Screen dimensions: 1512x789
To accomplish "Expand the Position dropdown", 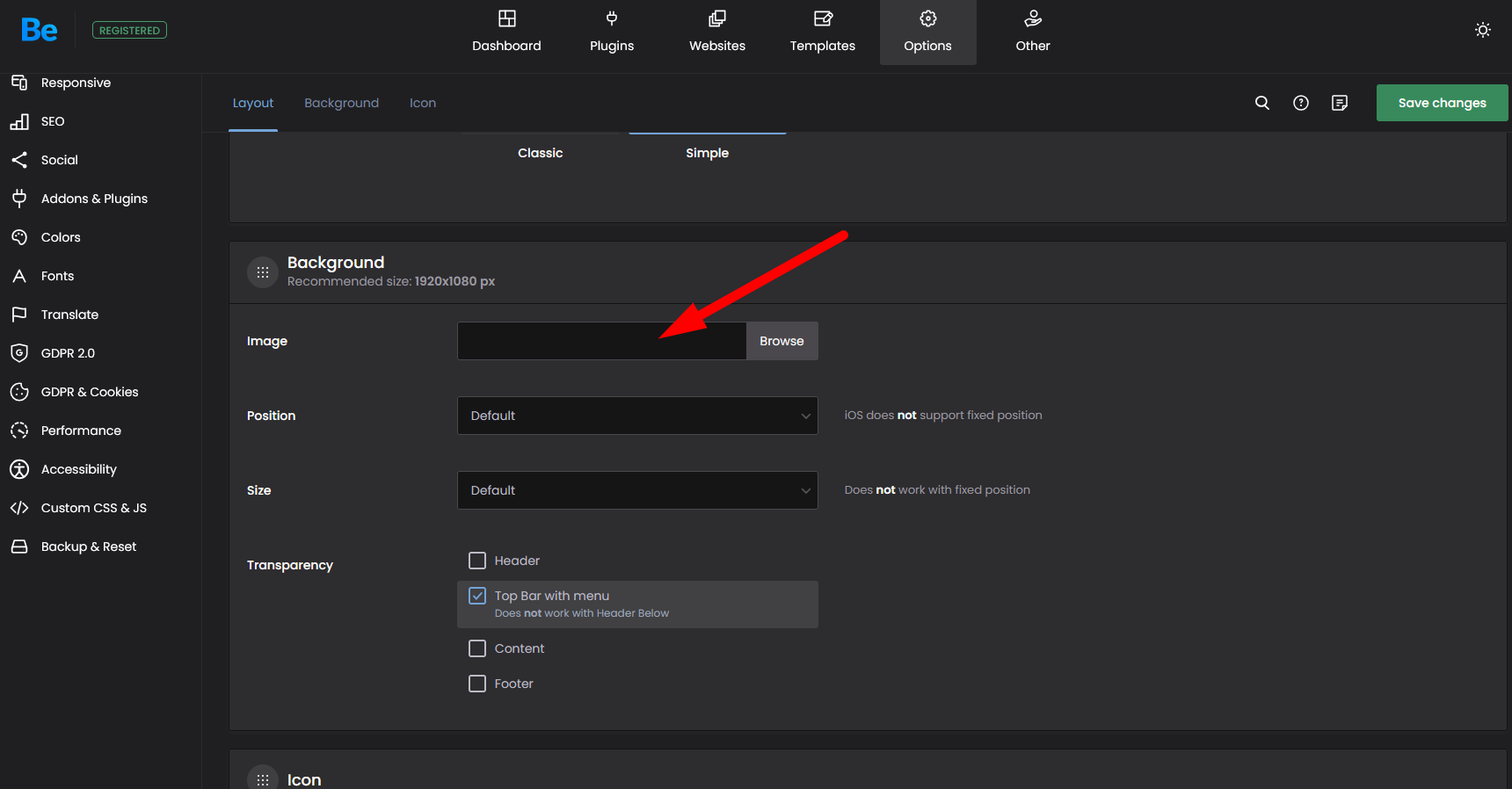I will [637, 416].
